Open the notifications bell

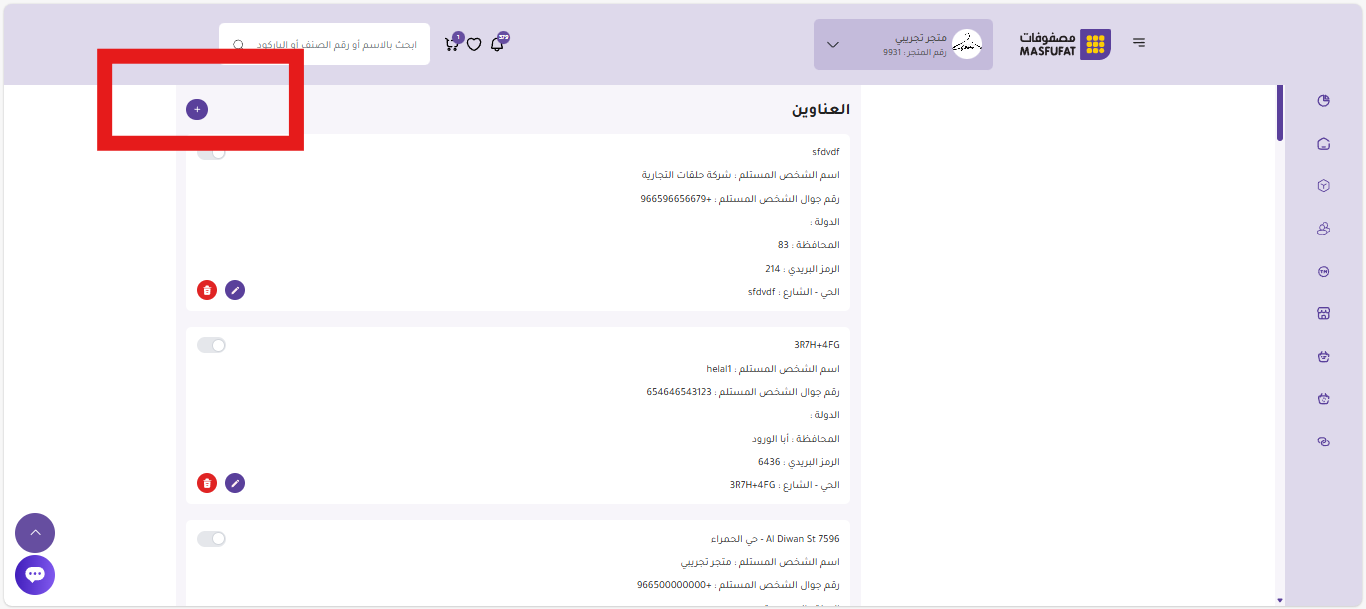pyautogui.click(x=497, y=44)
